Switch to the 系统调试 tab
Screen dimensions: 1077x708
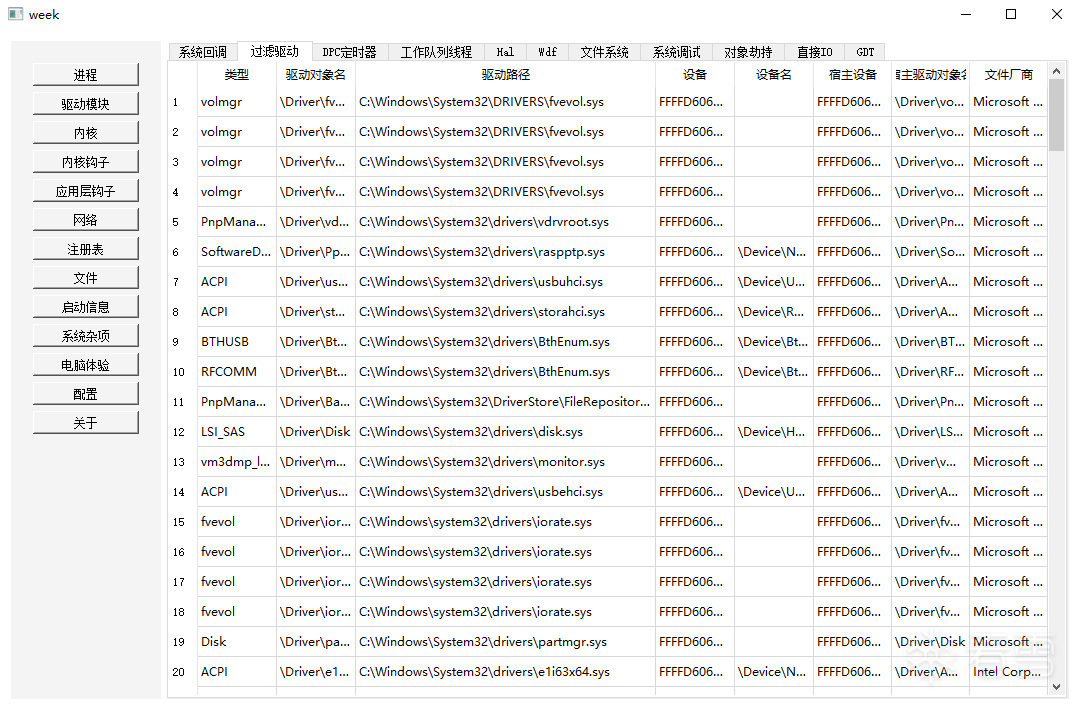677,52
